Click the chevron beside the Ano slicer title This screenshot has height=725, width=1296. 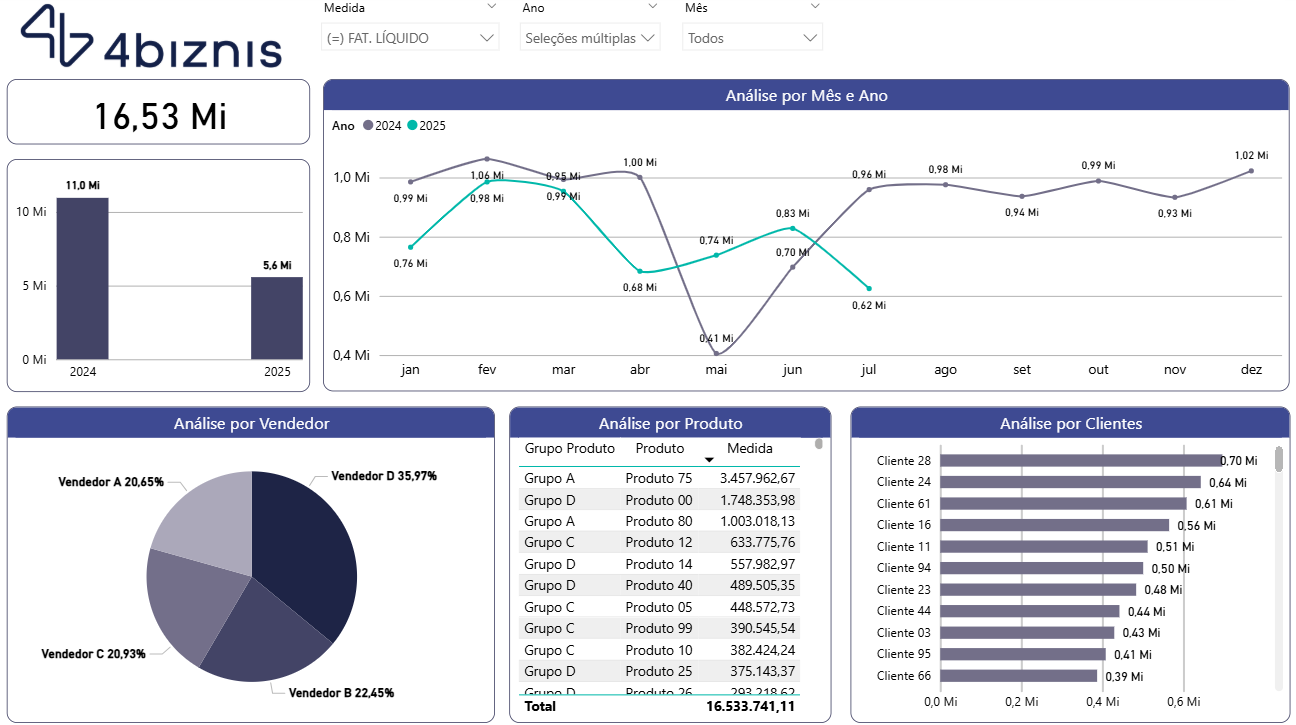click(652, 7)
